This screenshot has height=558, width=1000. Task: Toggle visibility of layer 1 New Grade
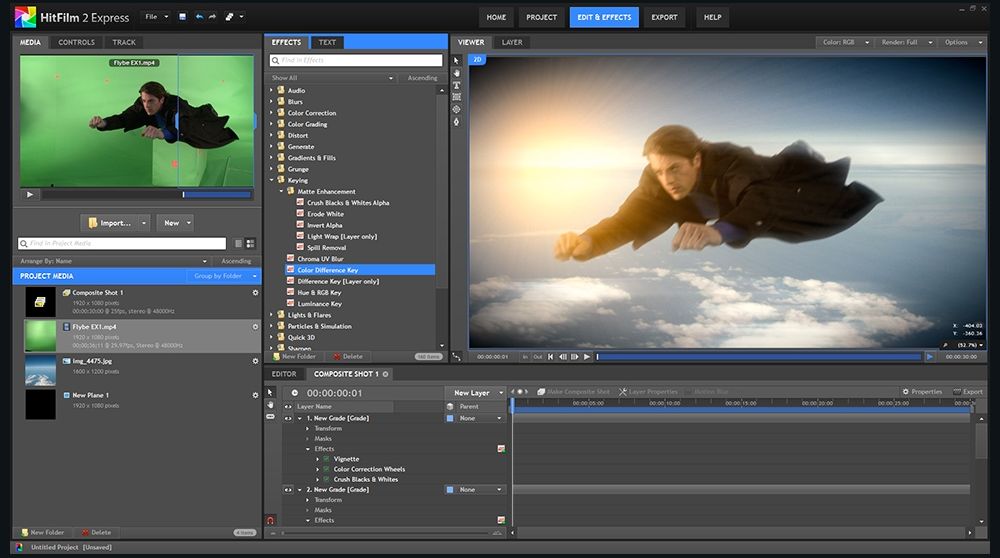pos(288,418)
